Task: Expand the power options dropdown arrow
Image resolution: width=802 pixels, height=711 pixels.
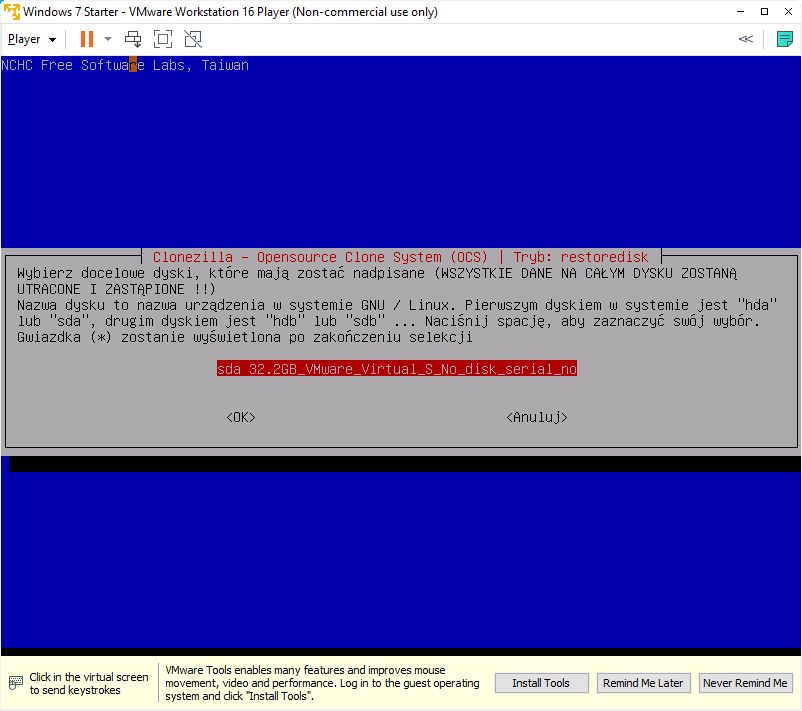Action: [108, 39]
